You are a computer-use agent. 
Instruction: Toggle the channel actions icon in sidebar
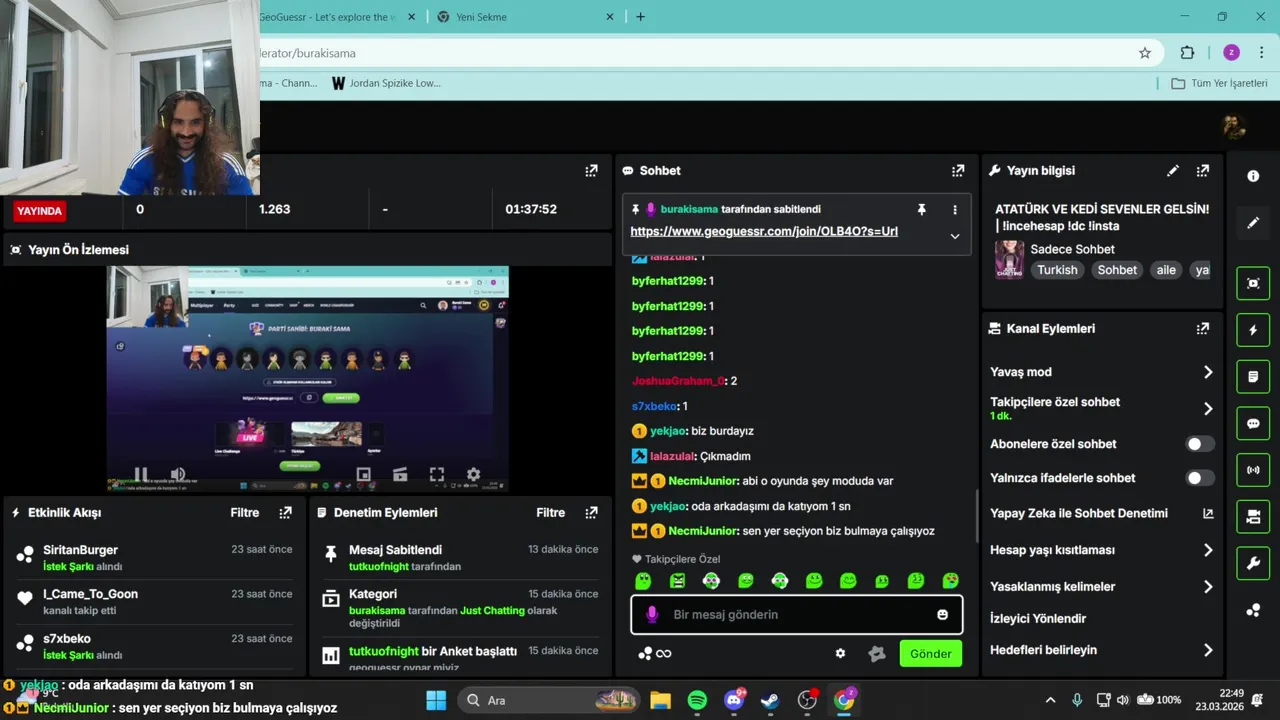tap(1253, 516)
